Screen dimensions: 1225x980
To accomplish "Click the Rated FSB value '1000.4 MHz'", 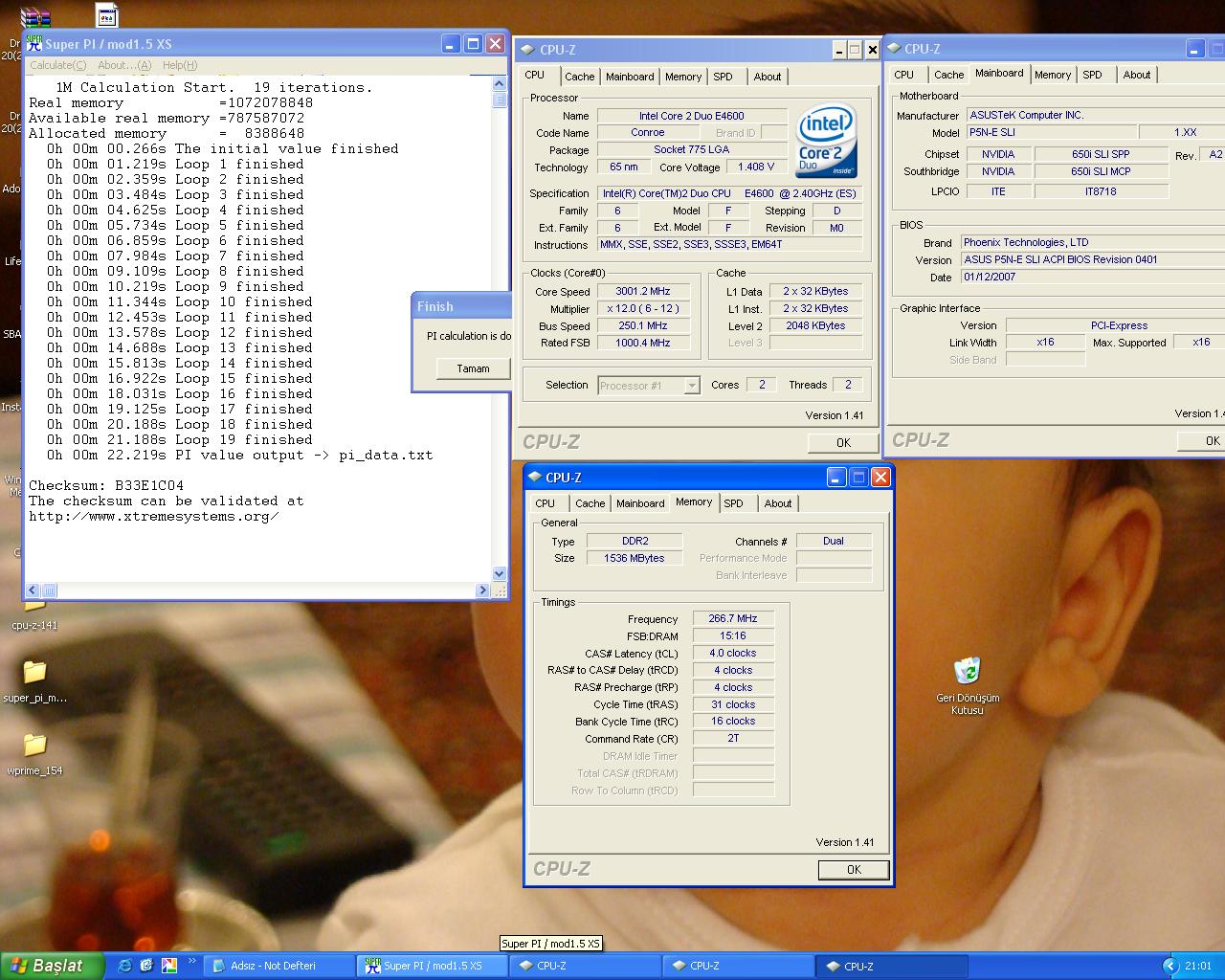I will pos(643,343).
